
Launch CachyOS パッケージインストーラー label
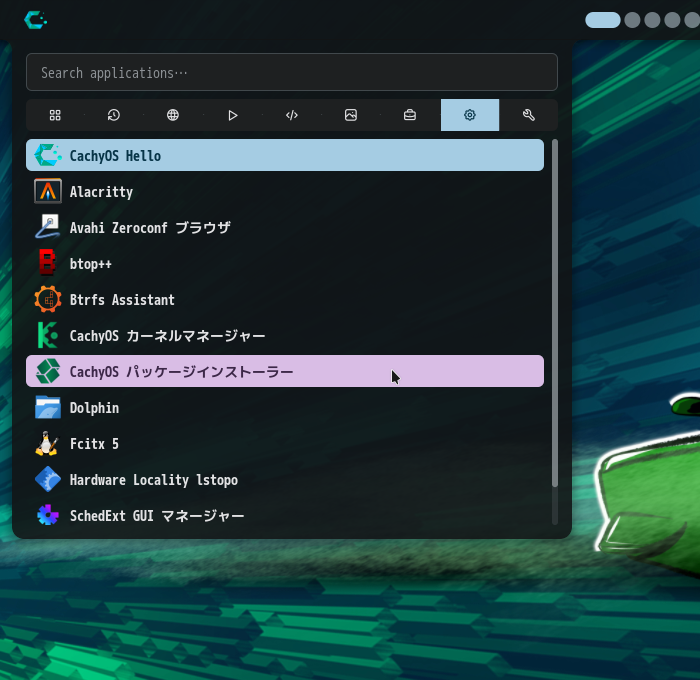182,371
